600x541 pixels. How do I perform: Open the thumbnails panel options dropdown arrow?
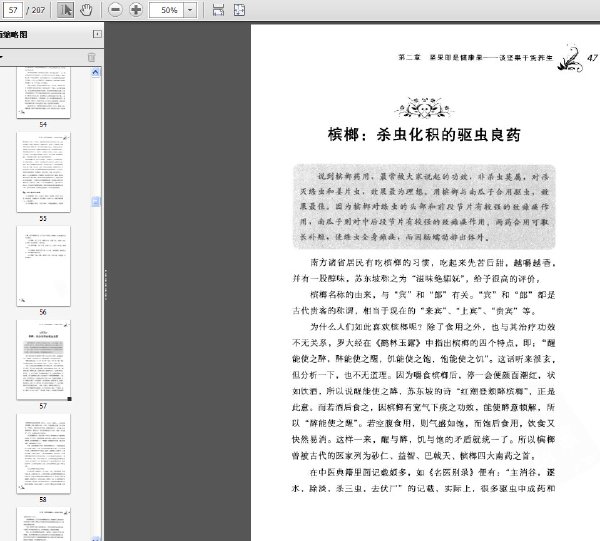click(x=2, y=57)
